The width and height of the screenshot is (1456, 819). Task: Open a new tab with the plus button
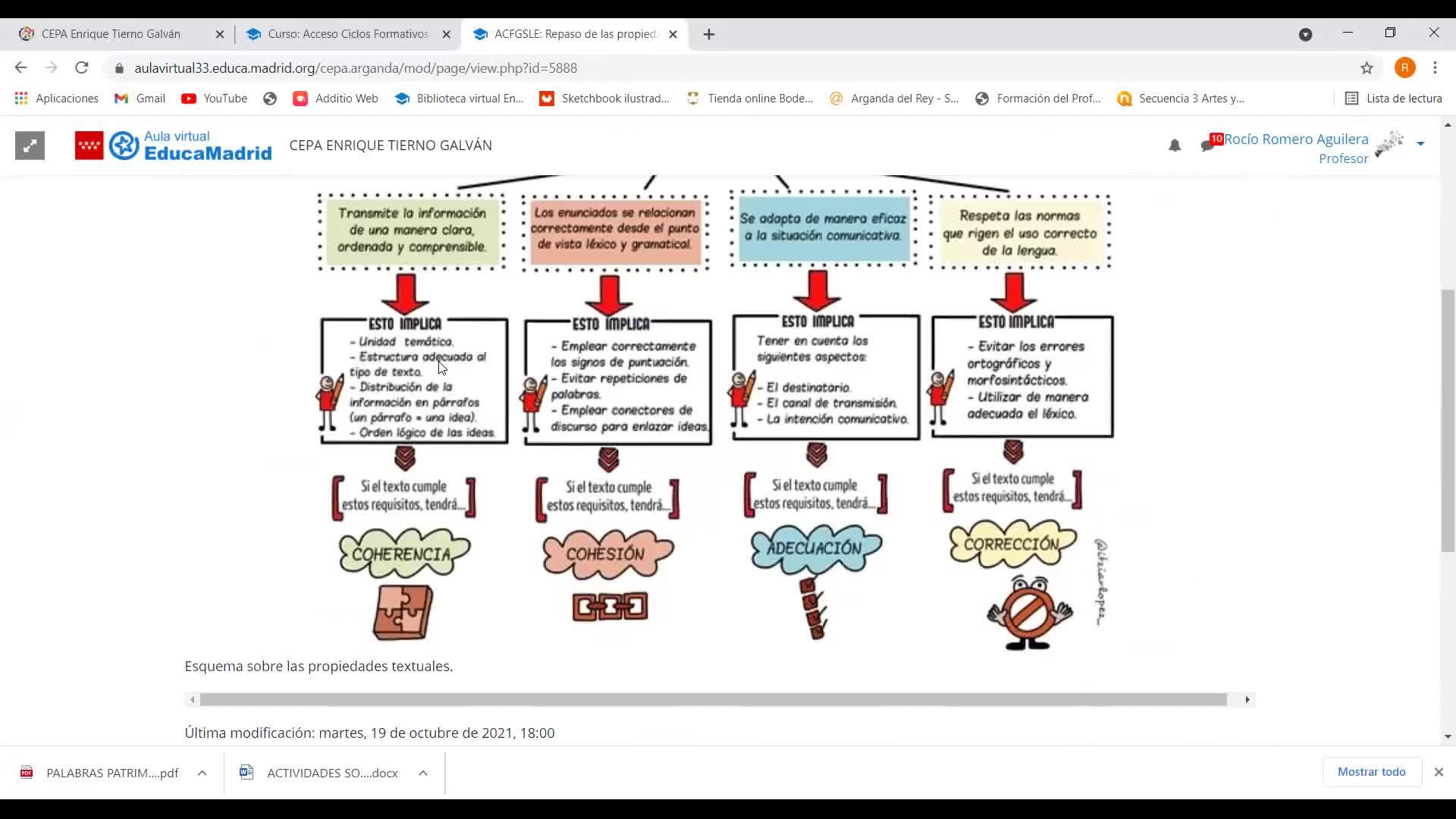[708, 34]
